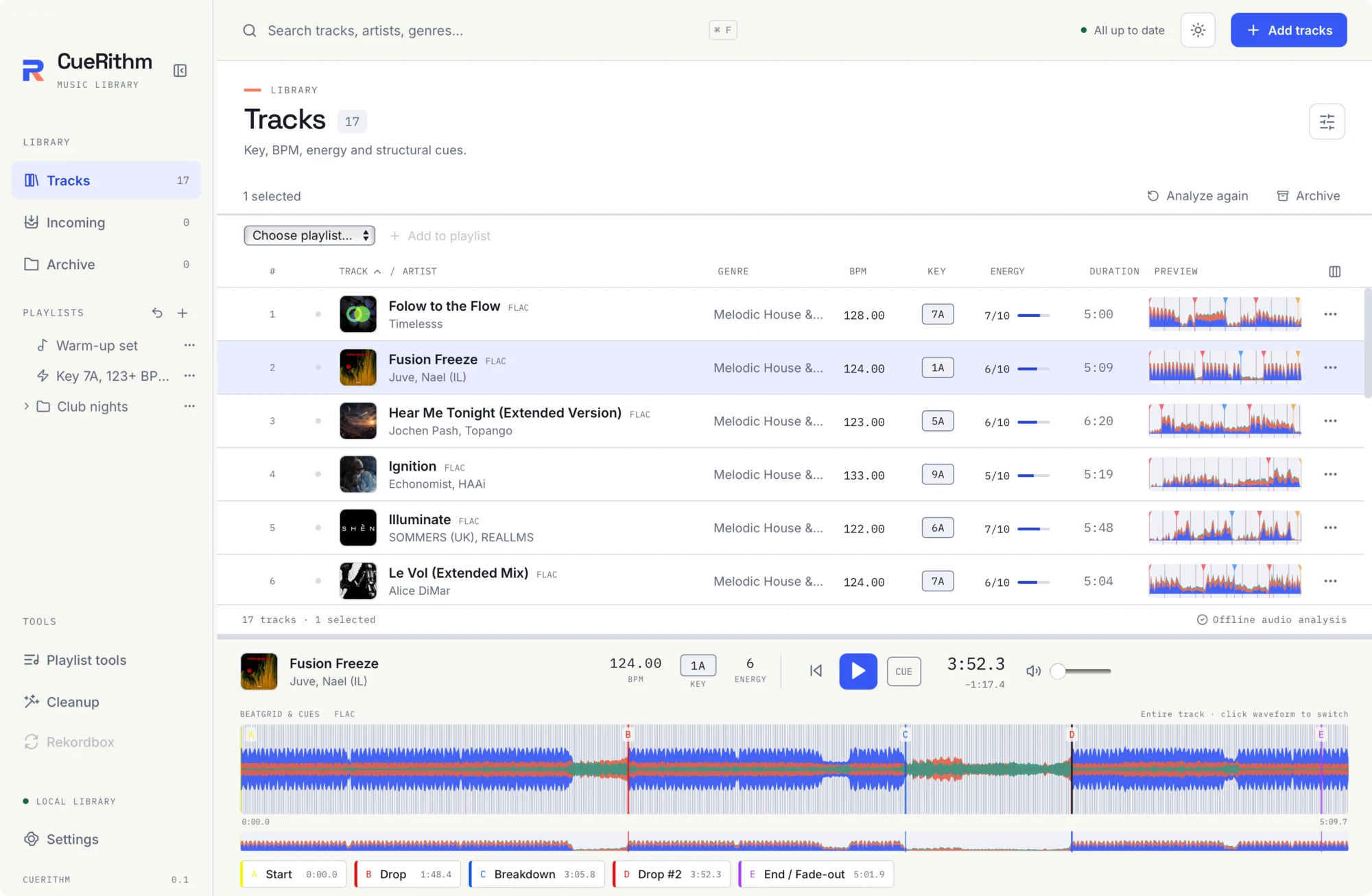This screenshot has height=896, width=1372.
Task: Toggle light/dark theme sun button
Action: [x=1198, y=30]
